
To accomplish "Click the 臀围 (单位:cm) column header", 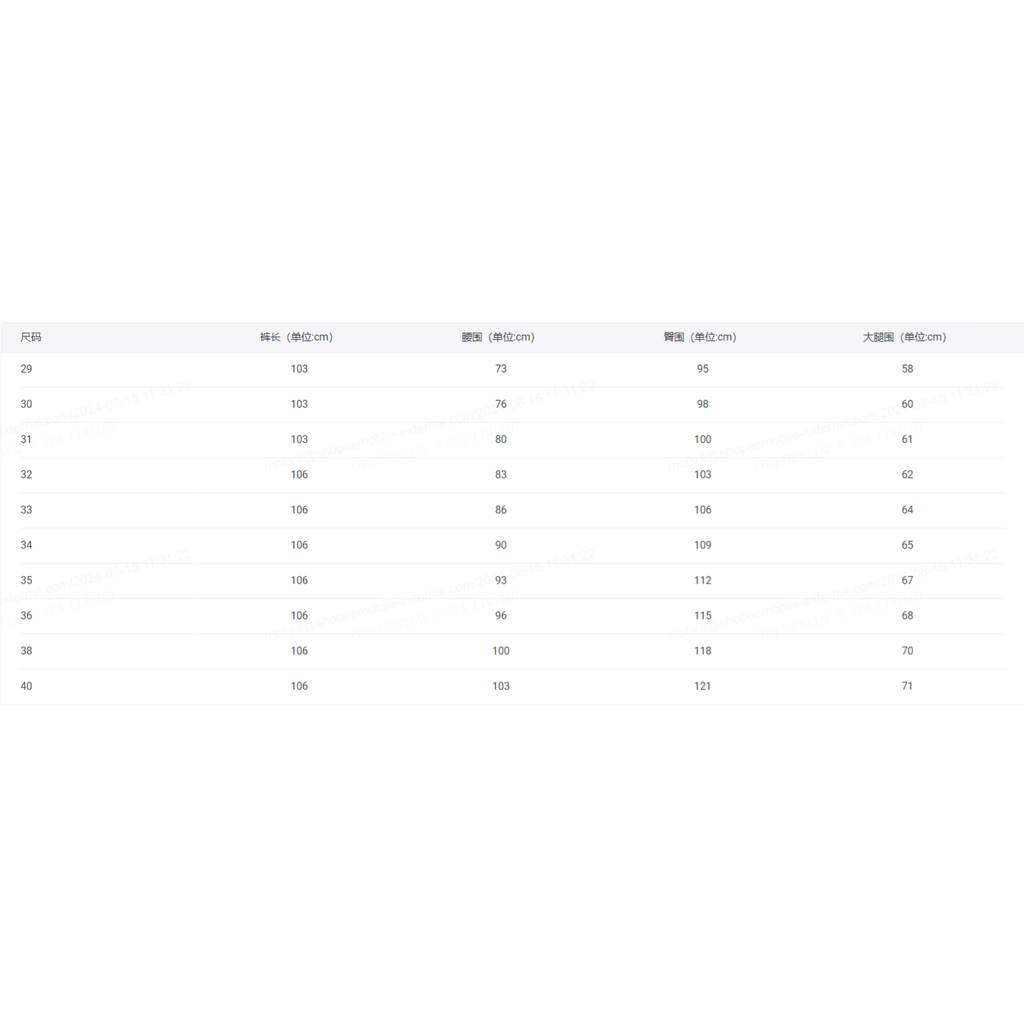I will tap(700, 337).
